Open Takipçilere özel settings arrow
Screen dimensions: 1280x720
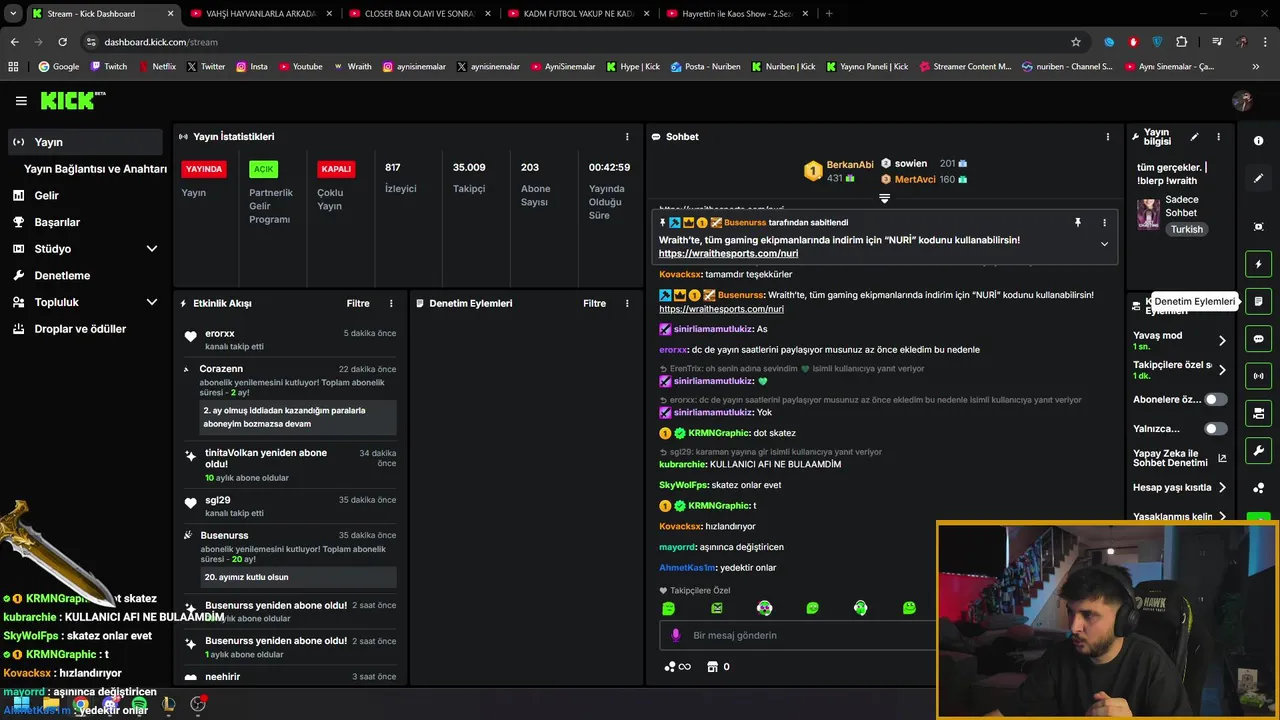click(1222, 370)
